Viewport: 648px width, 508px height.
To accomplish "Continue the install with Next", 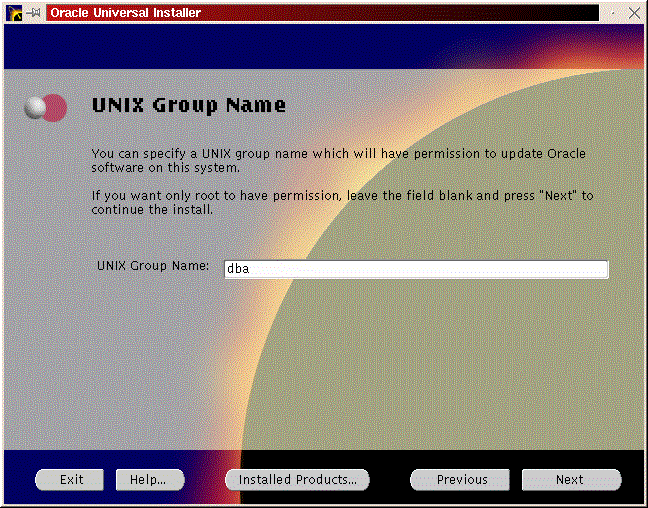I will pos(569,480).
